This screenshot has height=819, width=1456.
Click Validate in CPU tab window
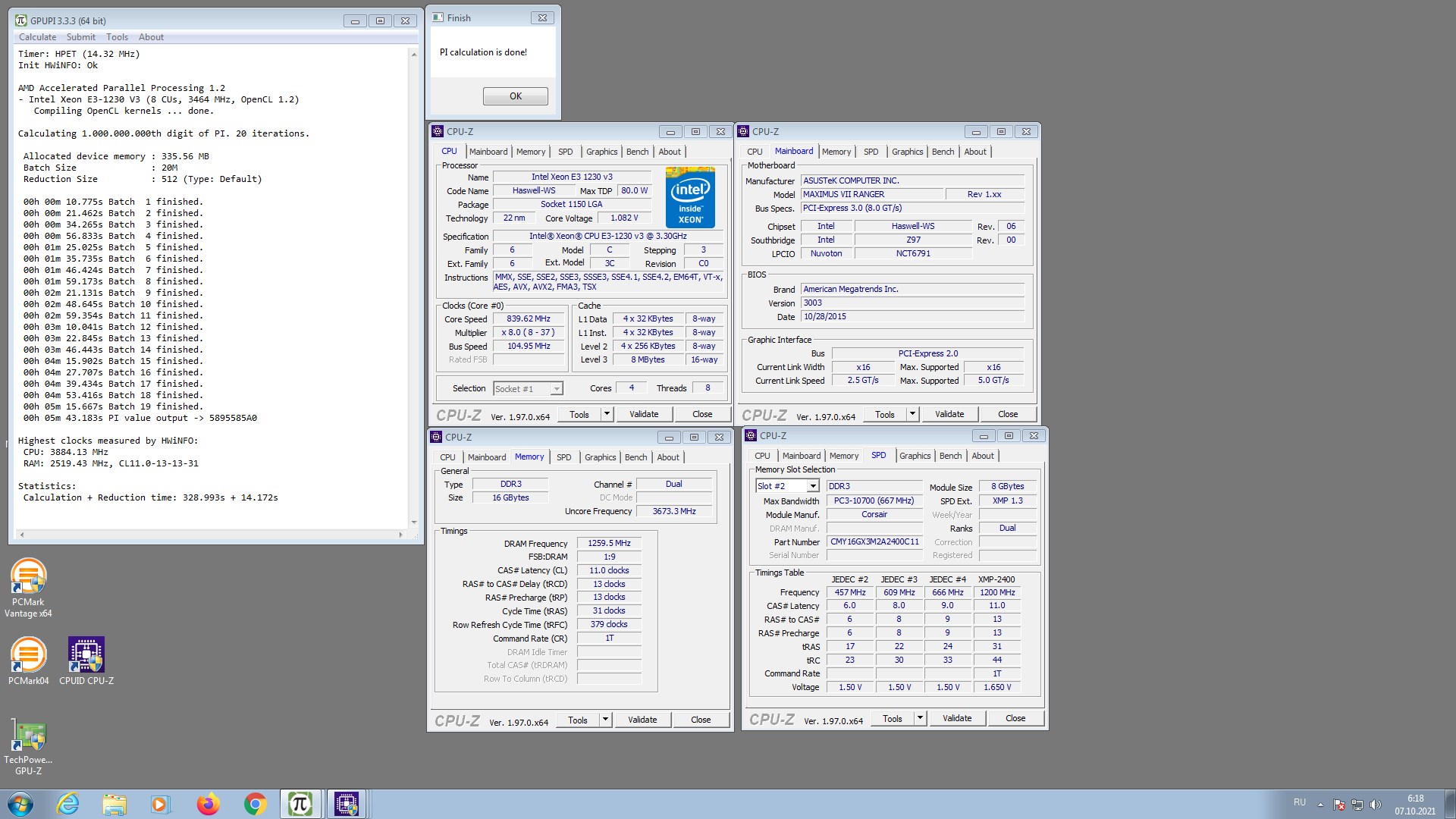[644, 414]
